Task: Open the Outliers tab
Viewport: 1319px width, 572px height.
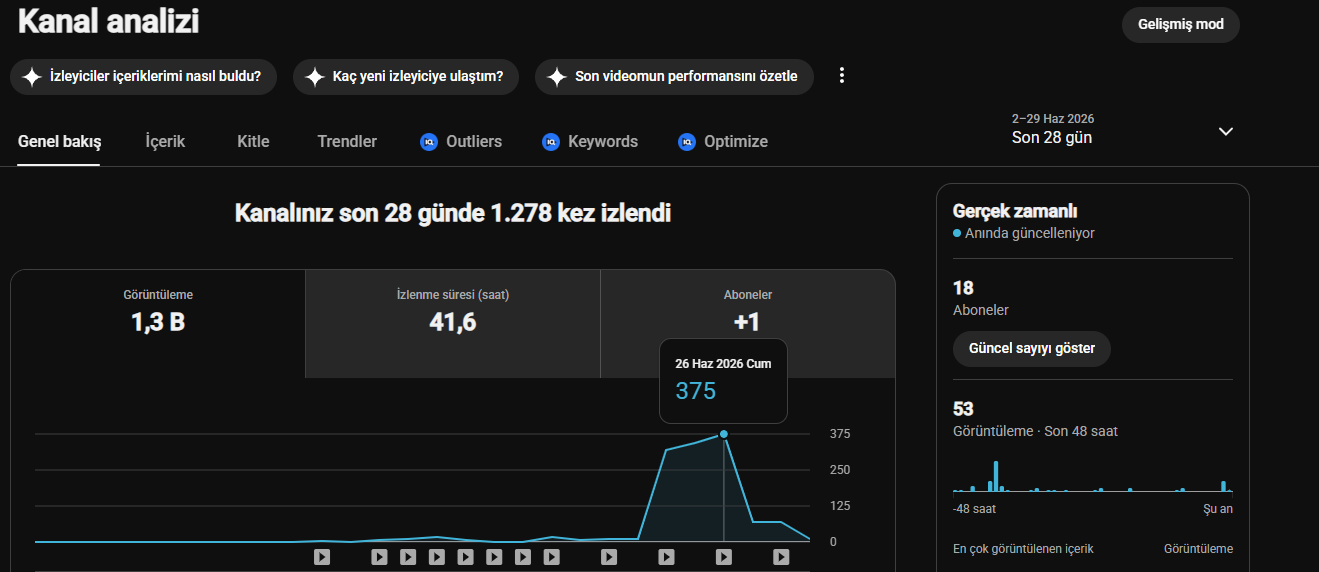Action: 461,142
